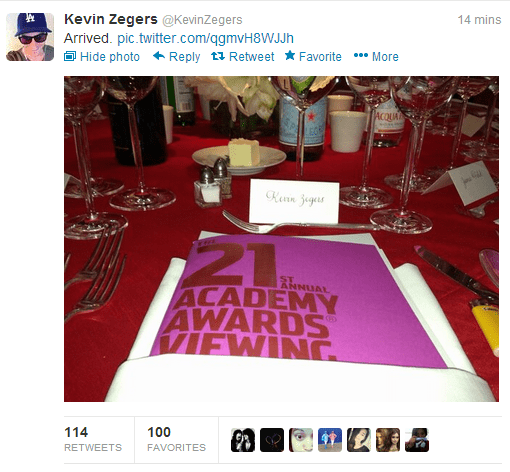Open the last retweeter avatar thumbnail
The image size is (510, 472).
[x=417, y=440]
